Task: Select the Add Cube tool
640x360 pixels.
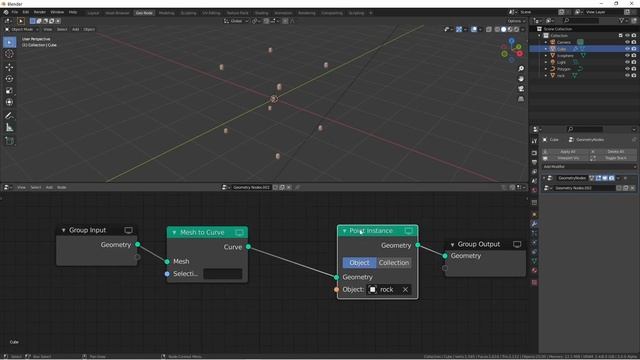Action: 9,141
